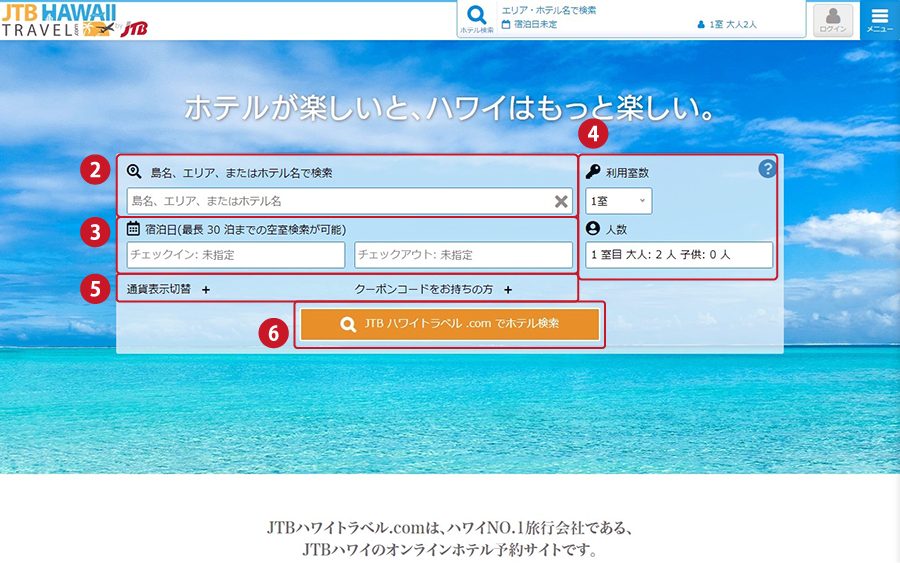Click the 人数 label text
Viewport: 900px width, 563px height.
pos(616,230)
